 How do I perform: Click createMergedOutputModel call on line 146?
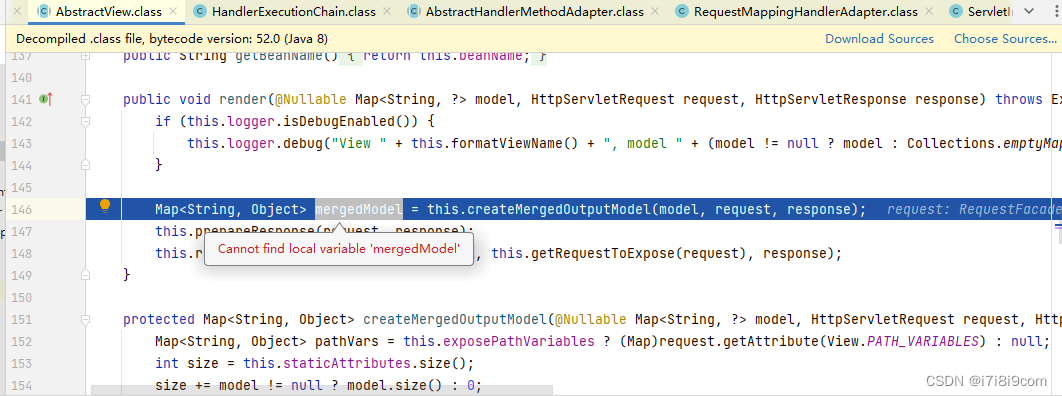[x=560, y=209]
